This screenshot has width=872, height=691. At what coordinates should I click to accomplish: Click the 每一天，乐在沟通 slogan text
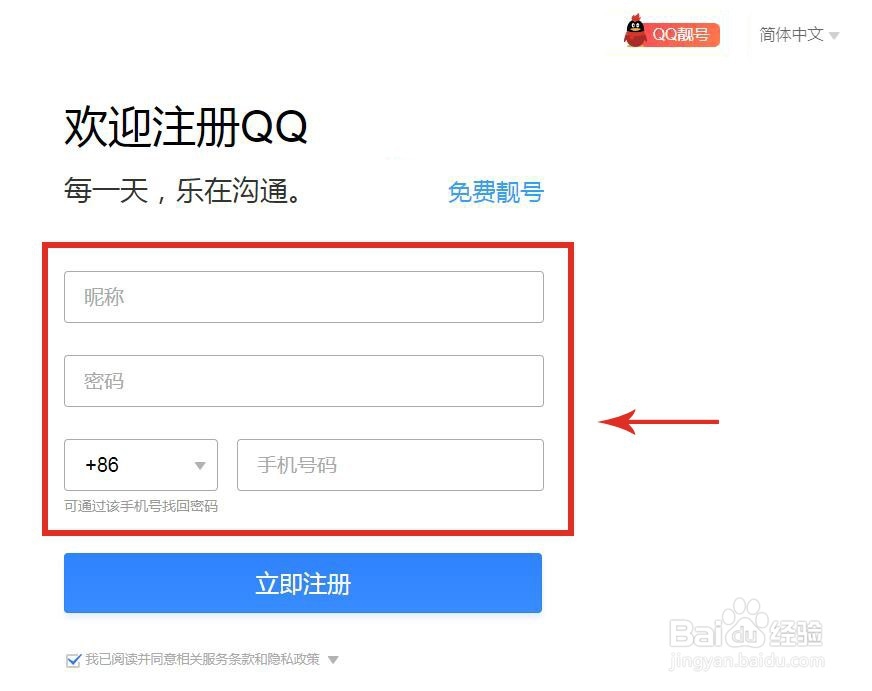[183, 191]
